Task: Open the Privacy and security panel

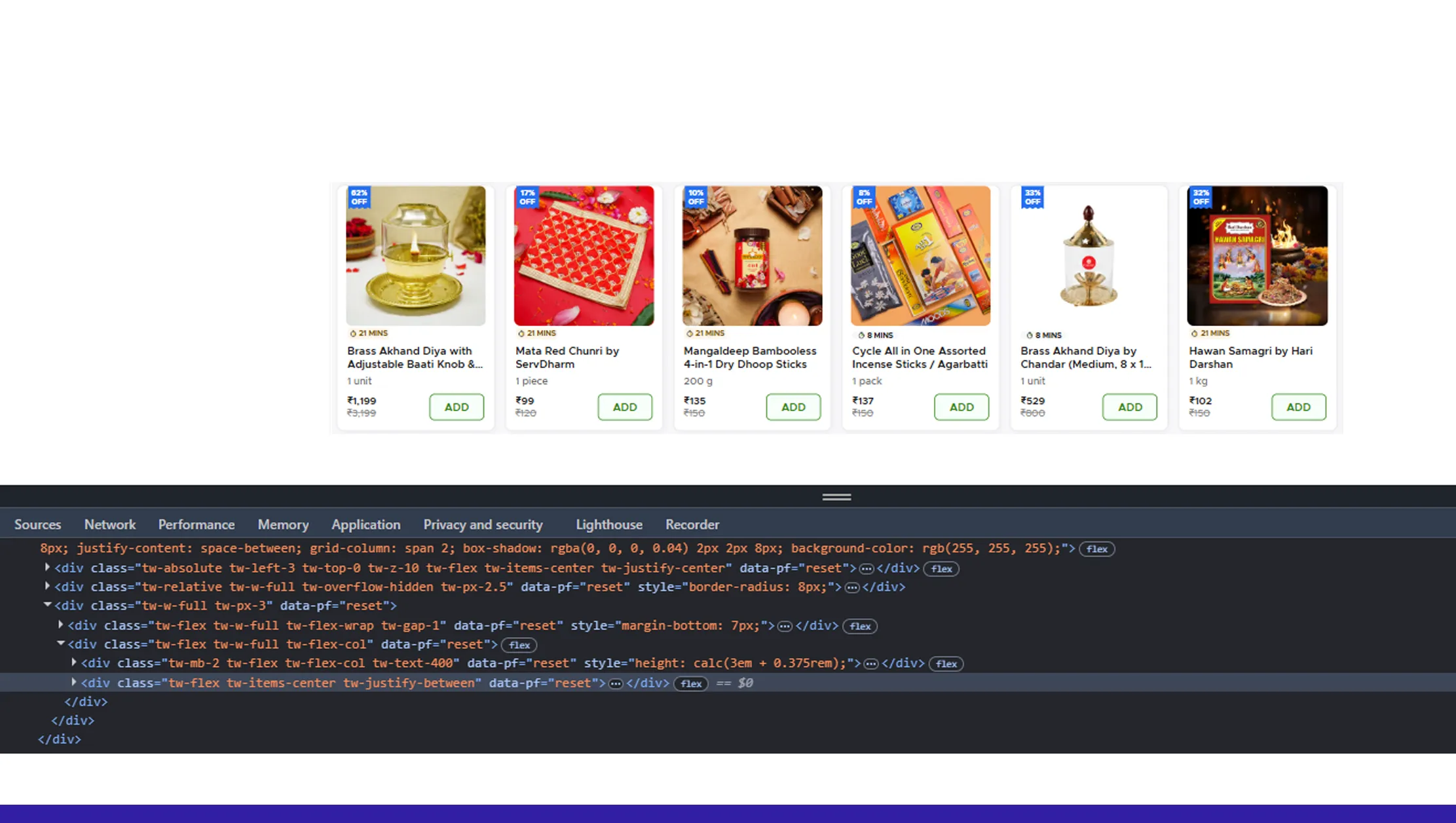Action: 483,524
